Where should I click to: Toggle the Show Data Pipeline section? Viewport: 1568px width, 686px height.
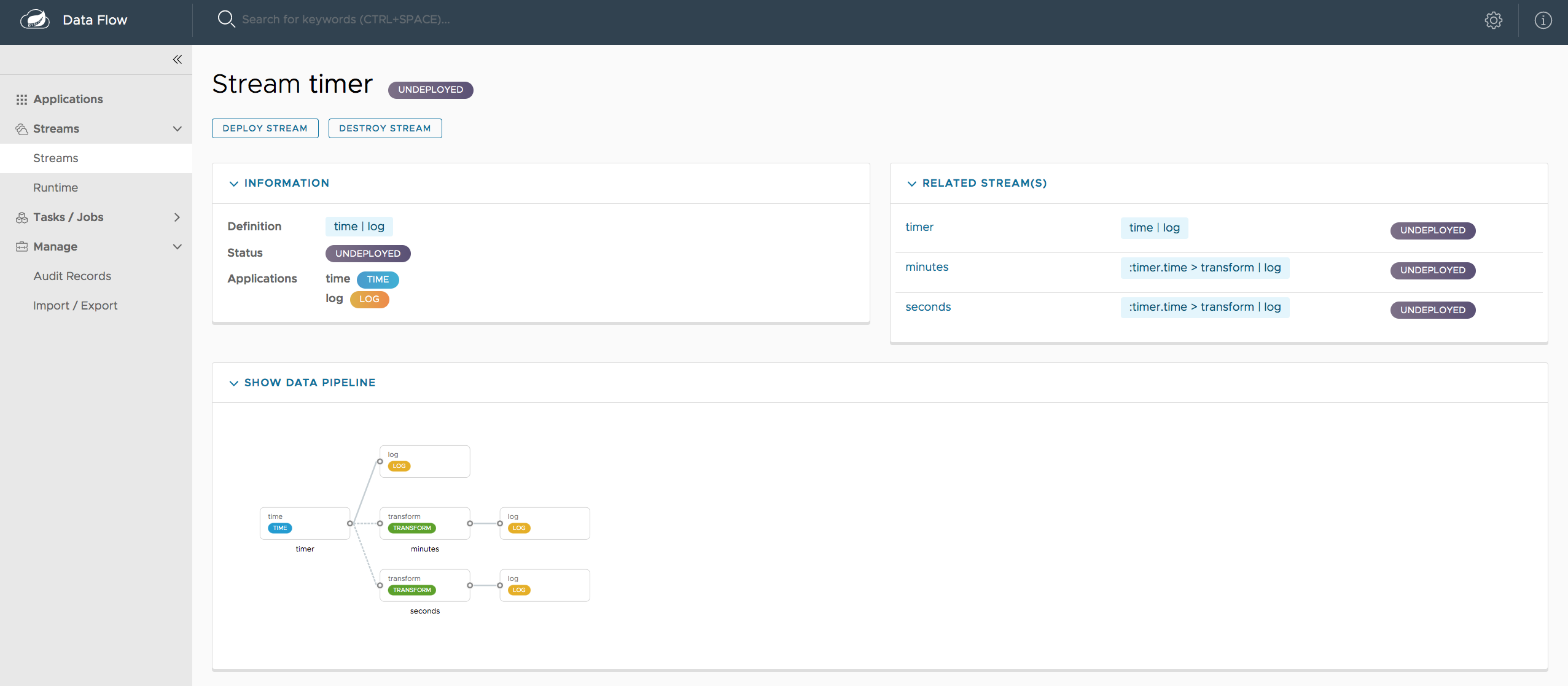[303, 382]
